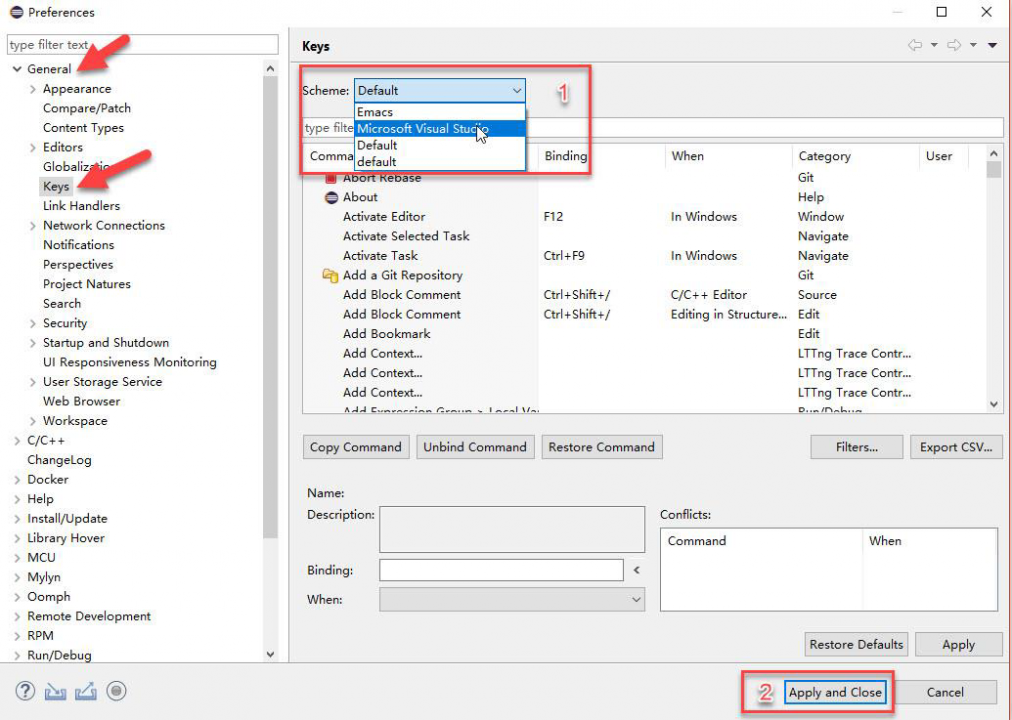
Task: Expand the C/C++ tree node
Action: coord(18,440)
